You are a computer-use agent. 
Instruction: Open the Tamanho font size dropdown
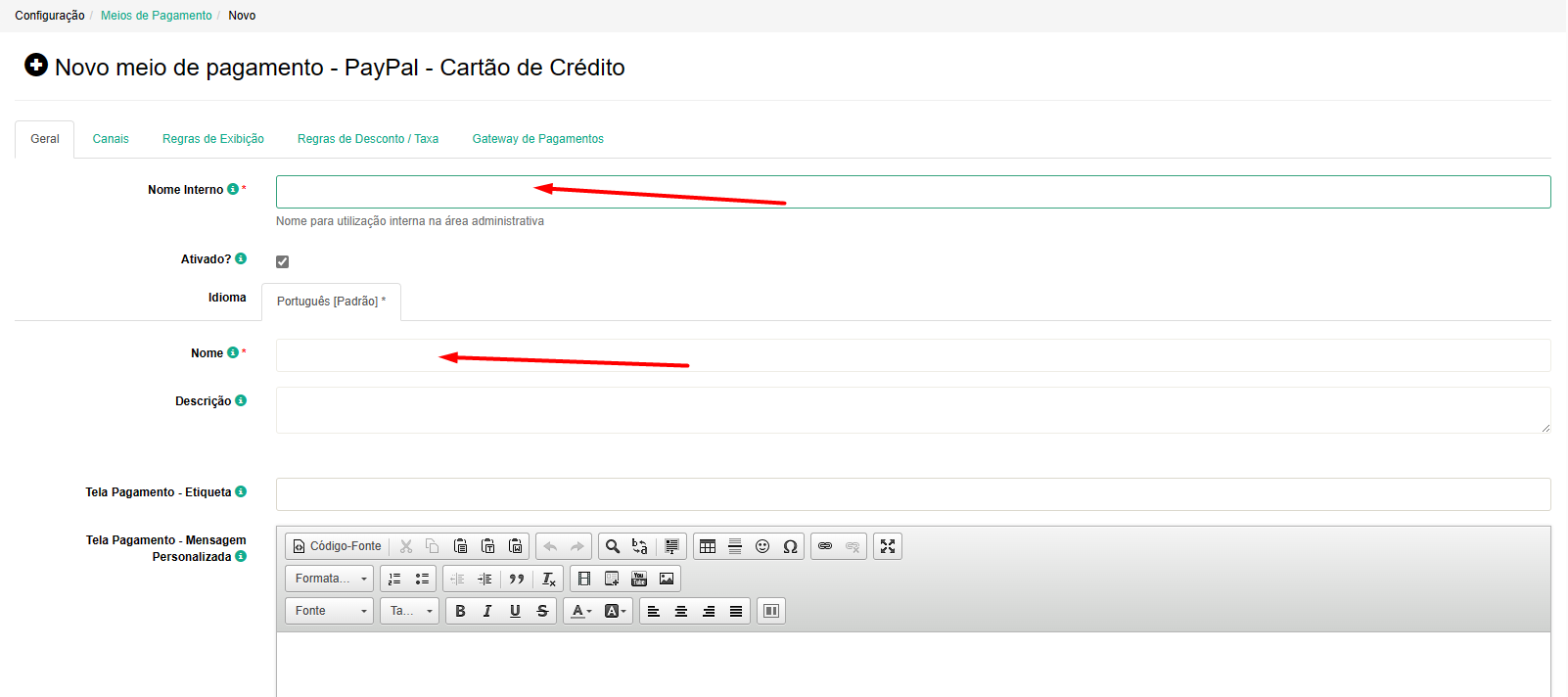pyautogui.click(x=409, y=611)
